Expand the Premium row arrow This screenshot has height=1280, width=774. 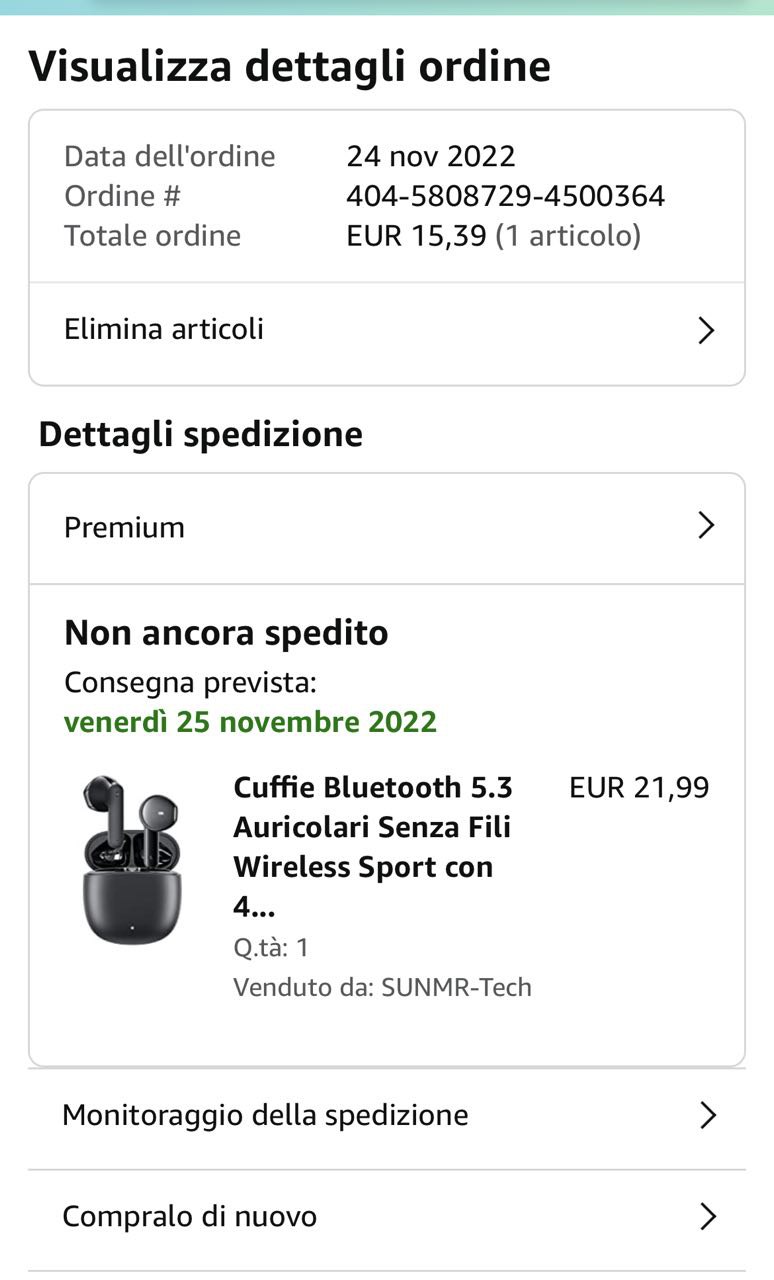[706, 526]
